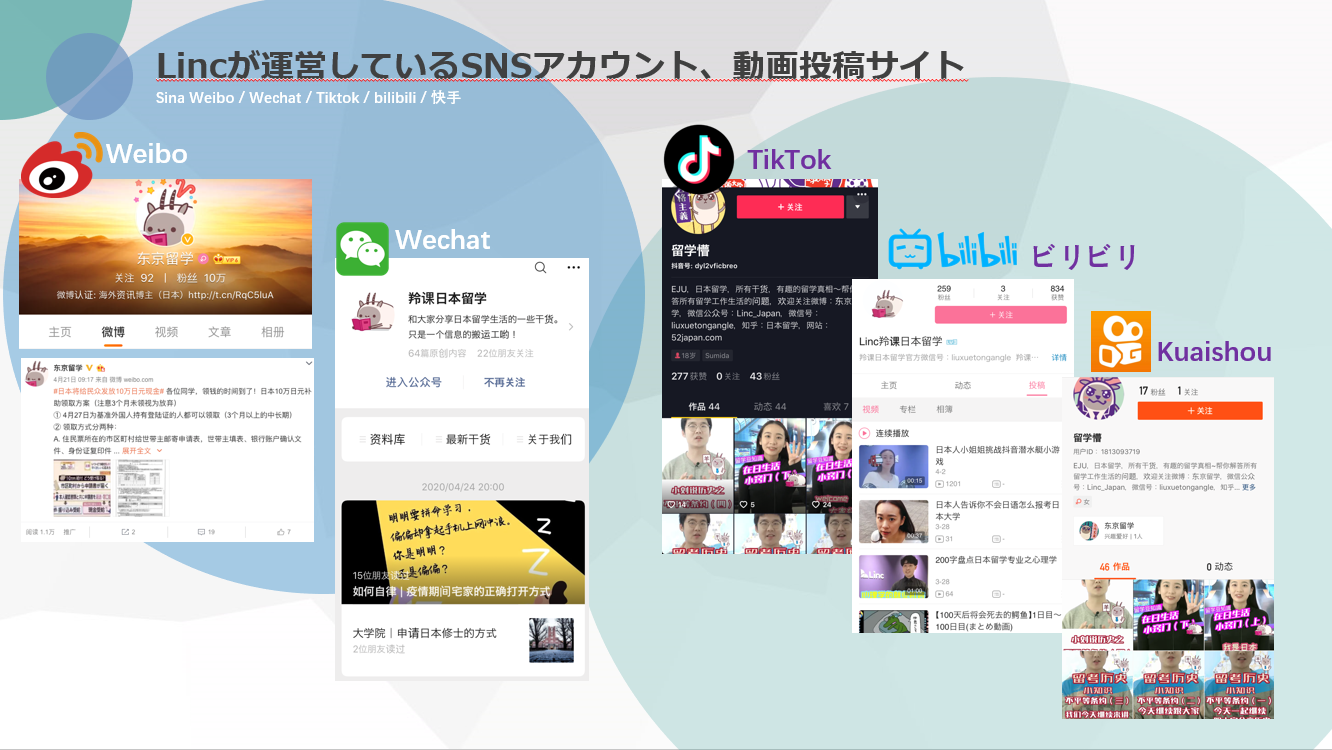Click TikTok profile avatar of 留学懵
This screenshot has width=1332, height=750.
click(697, 208)
